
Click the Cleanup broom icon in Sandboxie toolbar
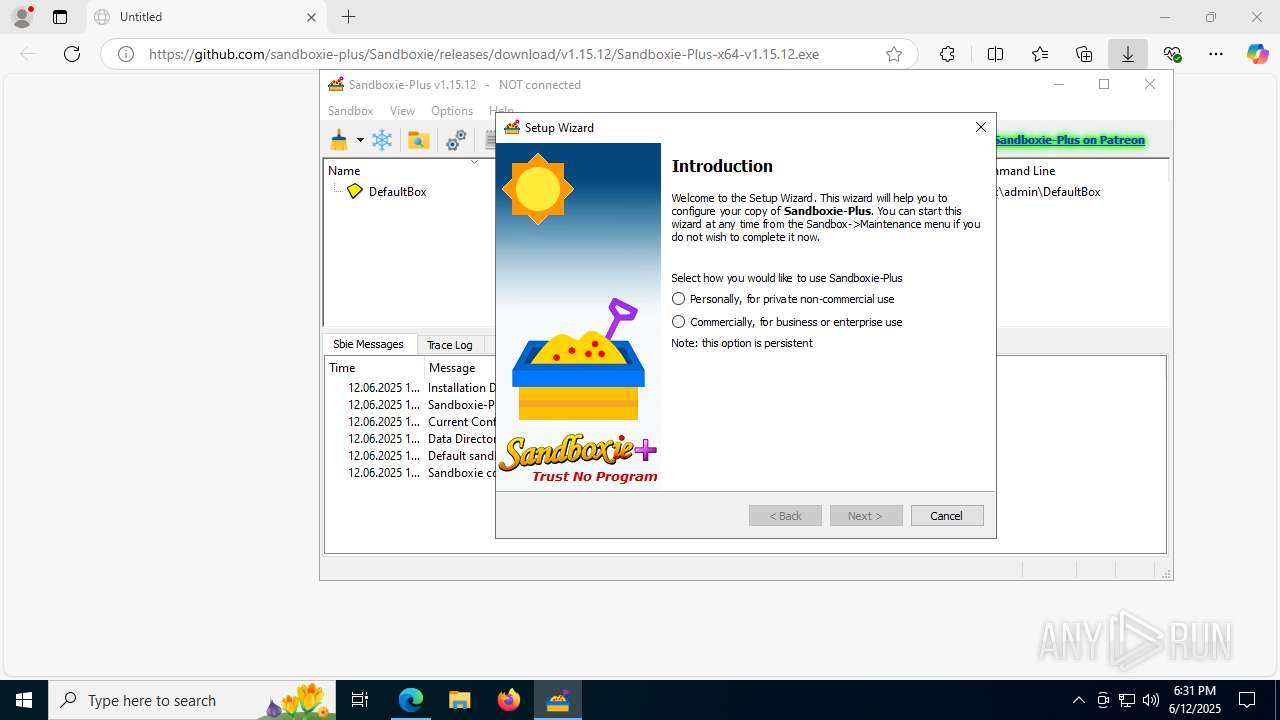339,140
